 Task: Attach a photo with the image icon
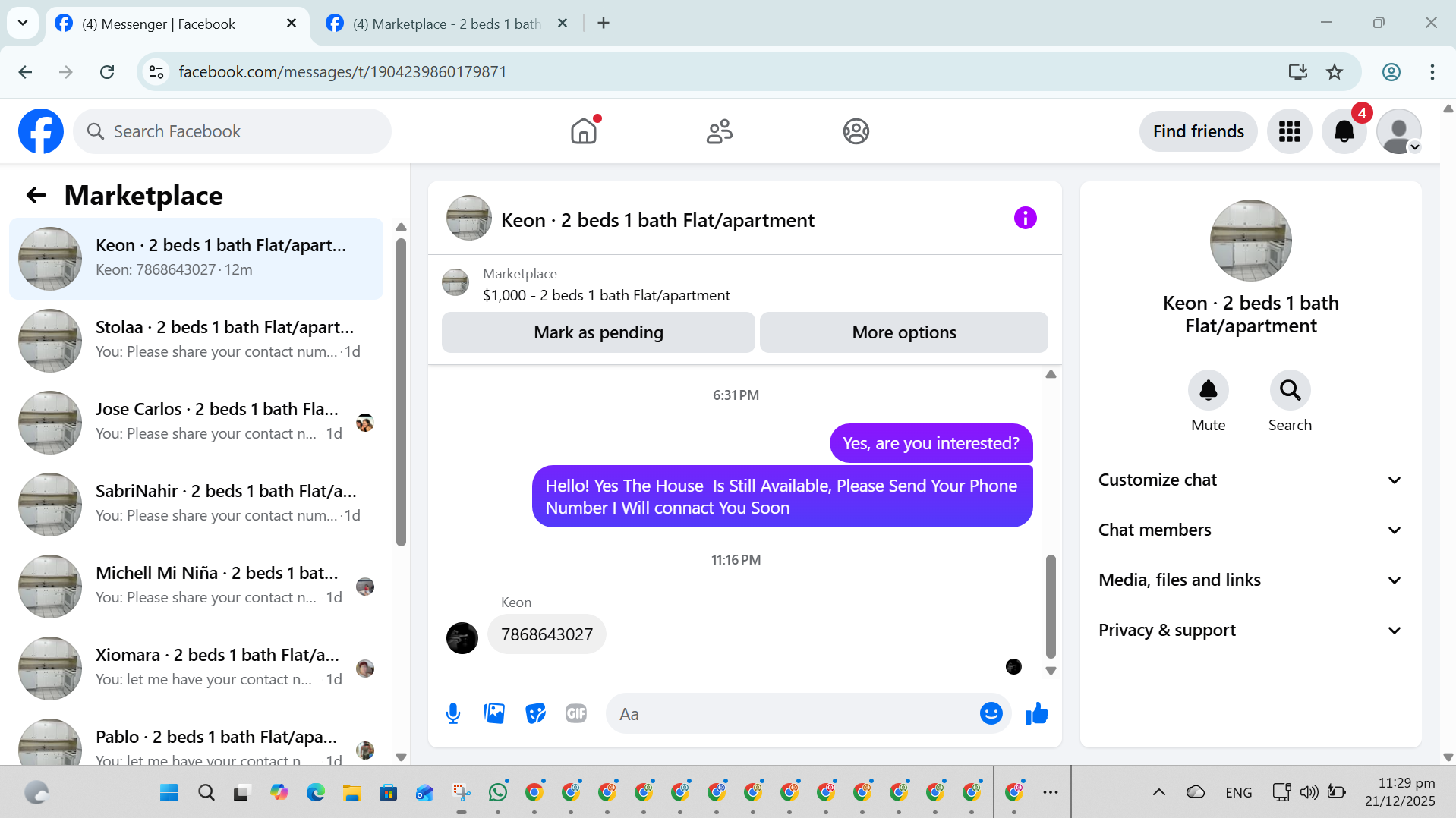point(494,713)
